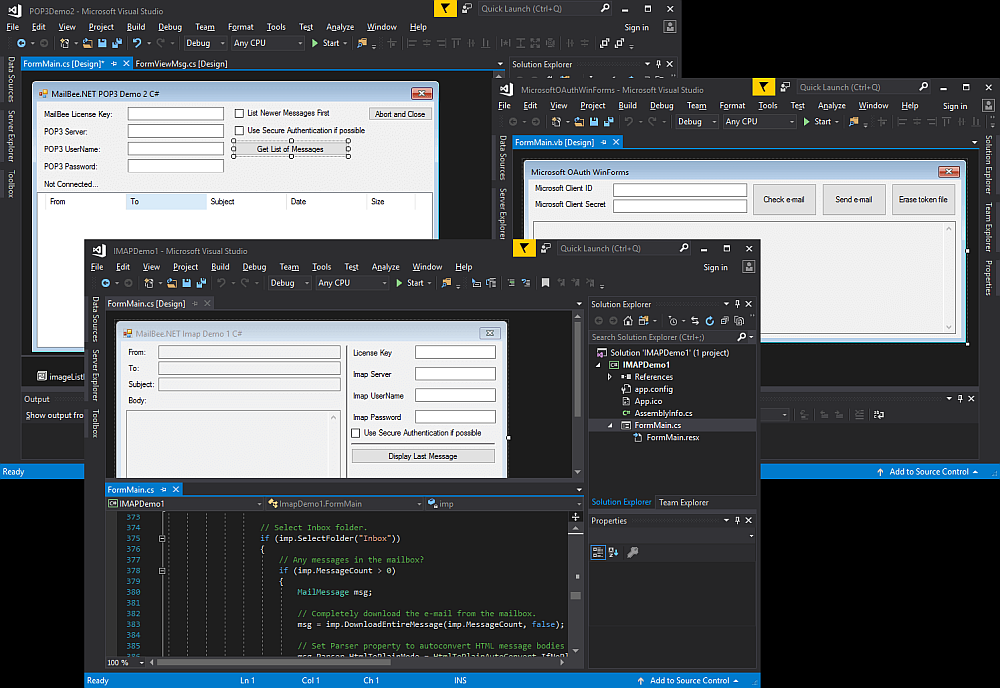Screen dimensions: 1000x688
Task: Open Property Pages wrench icon in Properties
Action: 633,552
